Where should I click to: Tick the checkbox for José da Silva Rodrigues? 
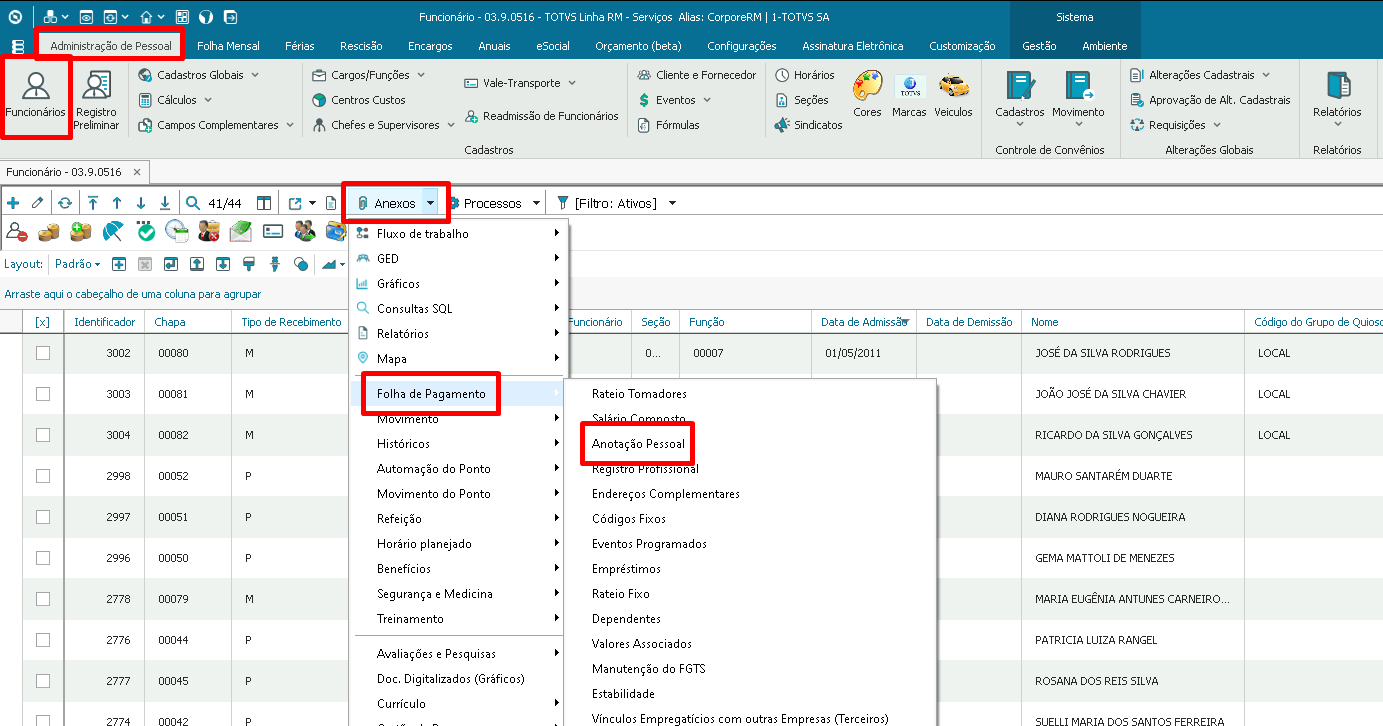[43, 353]
